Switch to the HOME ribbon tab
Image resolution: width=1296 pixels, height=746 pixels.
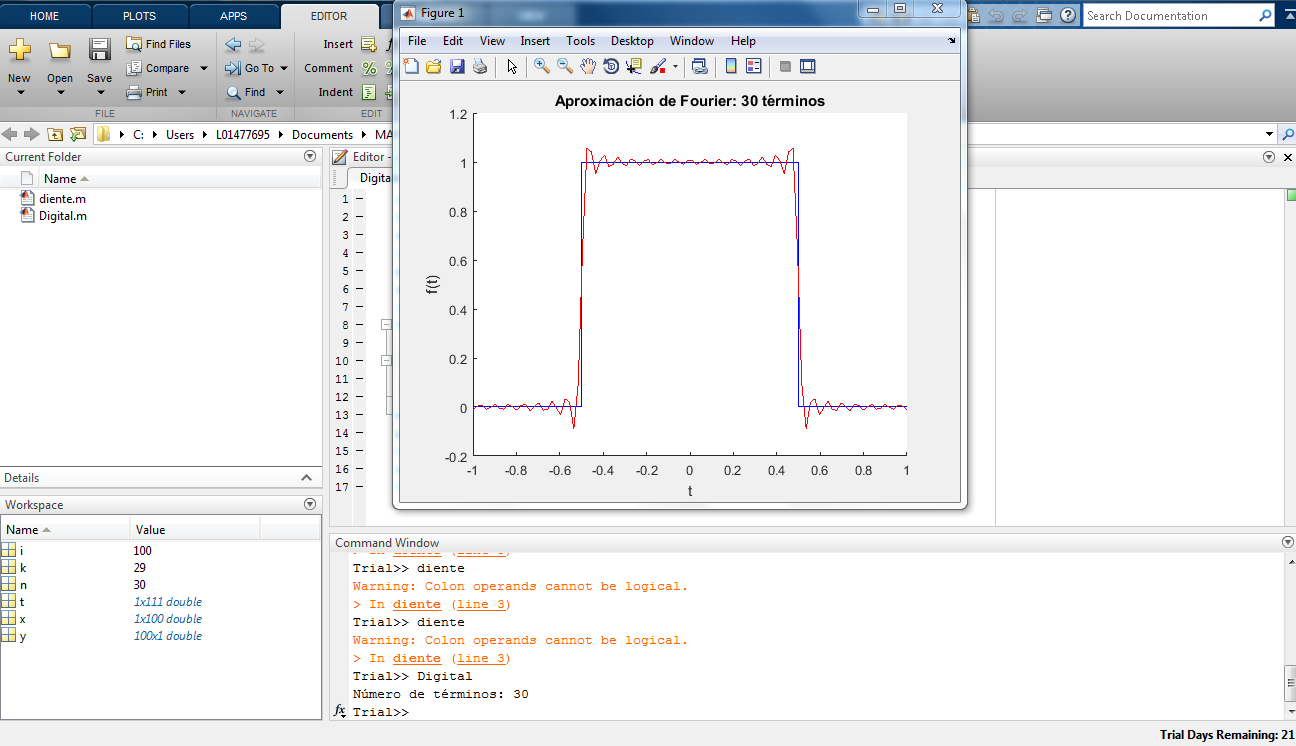pyautogui.click(x=44, y=16)
